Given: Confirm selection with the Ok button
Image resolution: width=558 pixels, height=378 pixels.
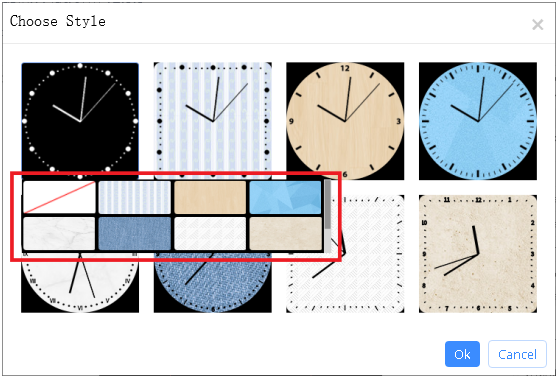Looking at the screenshot, I should [x=462, y=354].
